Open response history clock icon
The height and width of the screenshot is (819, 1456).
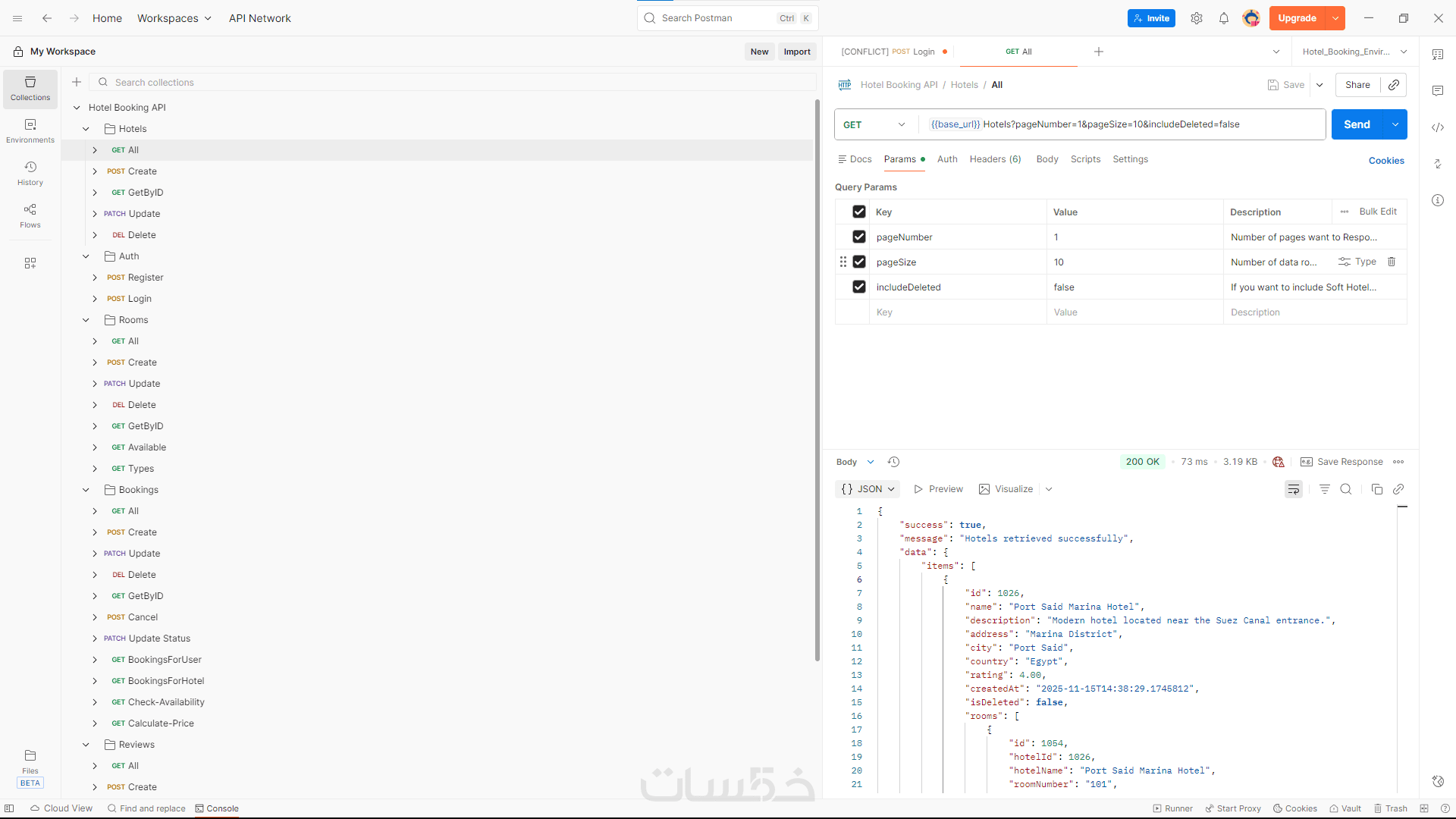tap(894, 462)
